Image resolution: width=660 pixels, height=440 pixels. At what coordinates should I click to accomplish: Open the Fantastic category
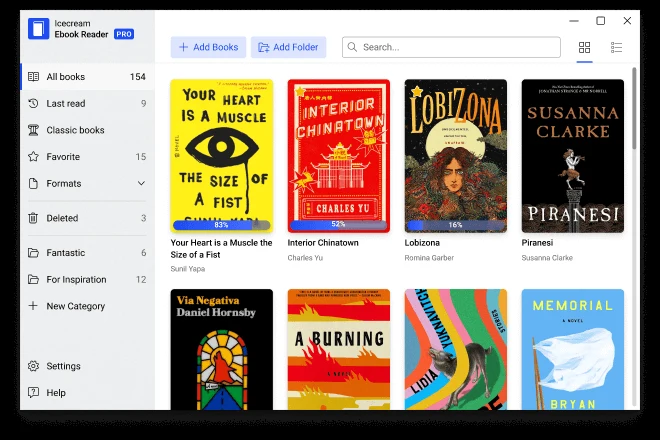[88, 253]
